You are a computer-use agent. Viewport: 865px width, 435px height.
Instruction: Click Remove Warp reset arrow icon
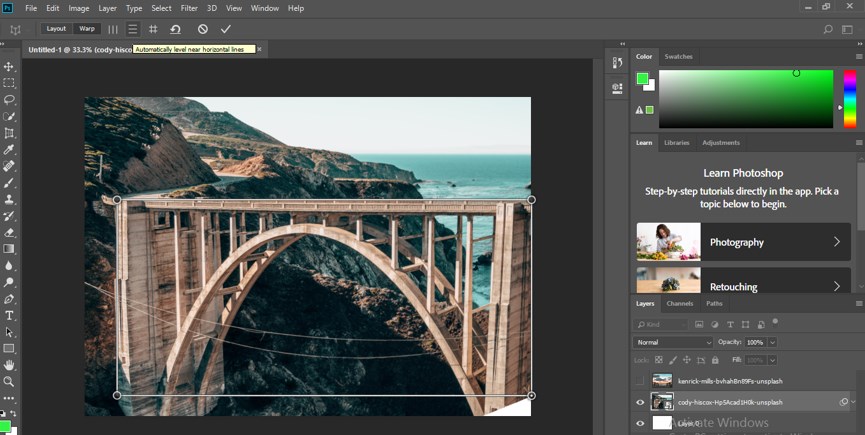(175, 29)
